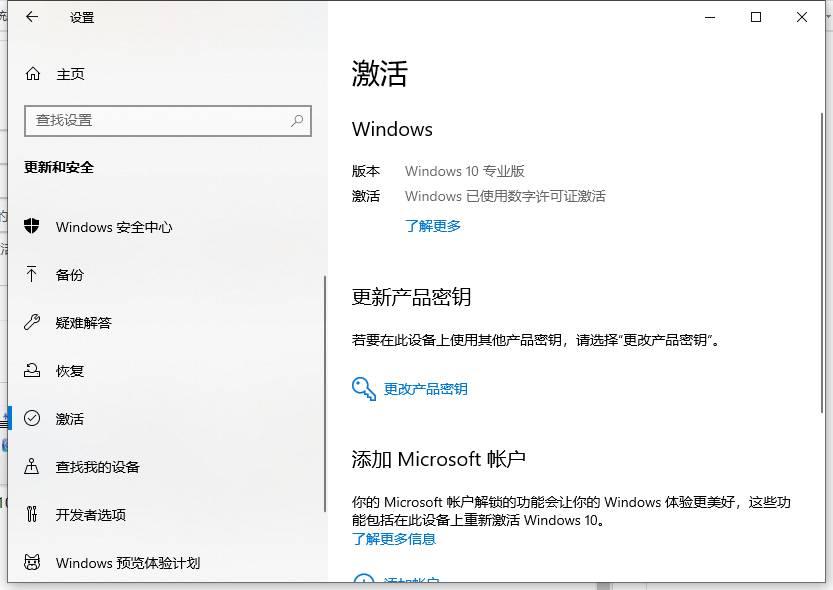The width and height of the screenshot is (833, 590).
Task: Click the key icon for 更改产品密钥
Action: pos(363,389)
